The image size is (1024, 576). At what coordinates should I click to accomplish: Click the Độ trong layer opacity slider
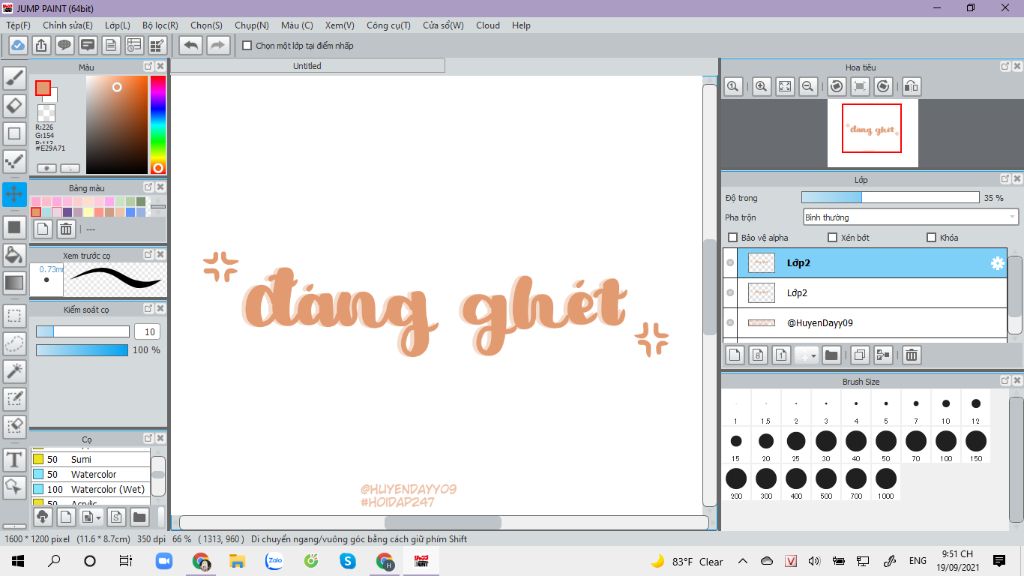tap(890, 197)
